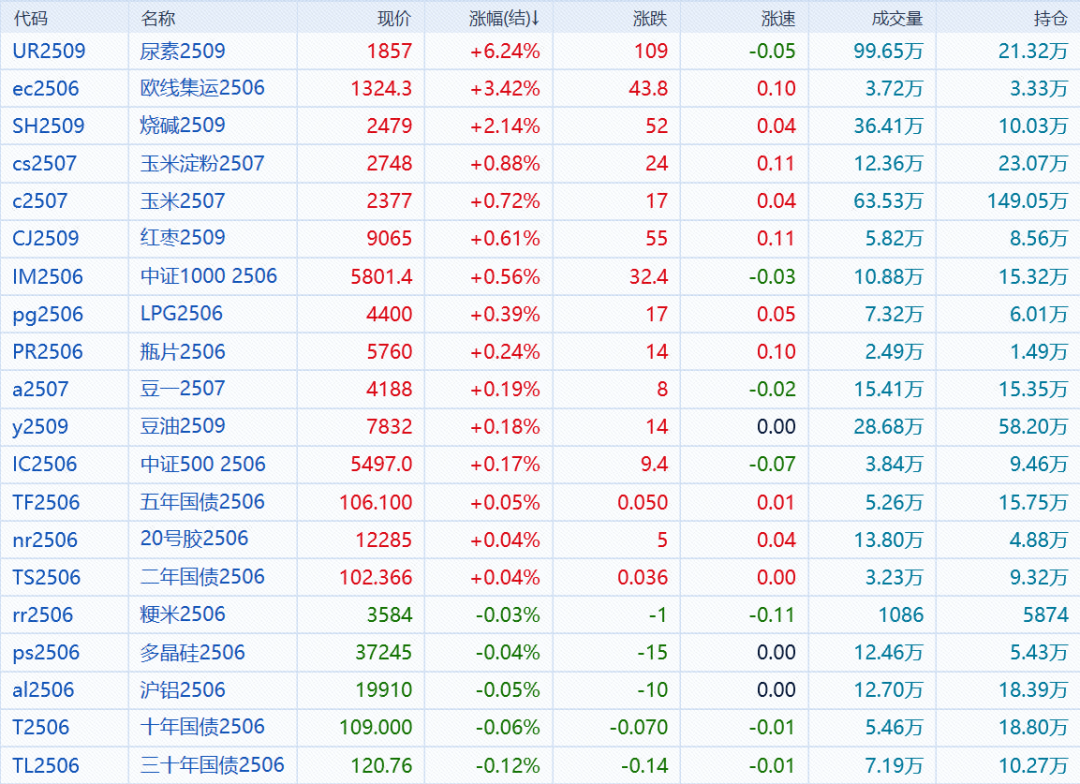Sort by the 涨幅(结) column header

click(x=503, y=18)
